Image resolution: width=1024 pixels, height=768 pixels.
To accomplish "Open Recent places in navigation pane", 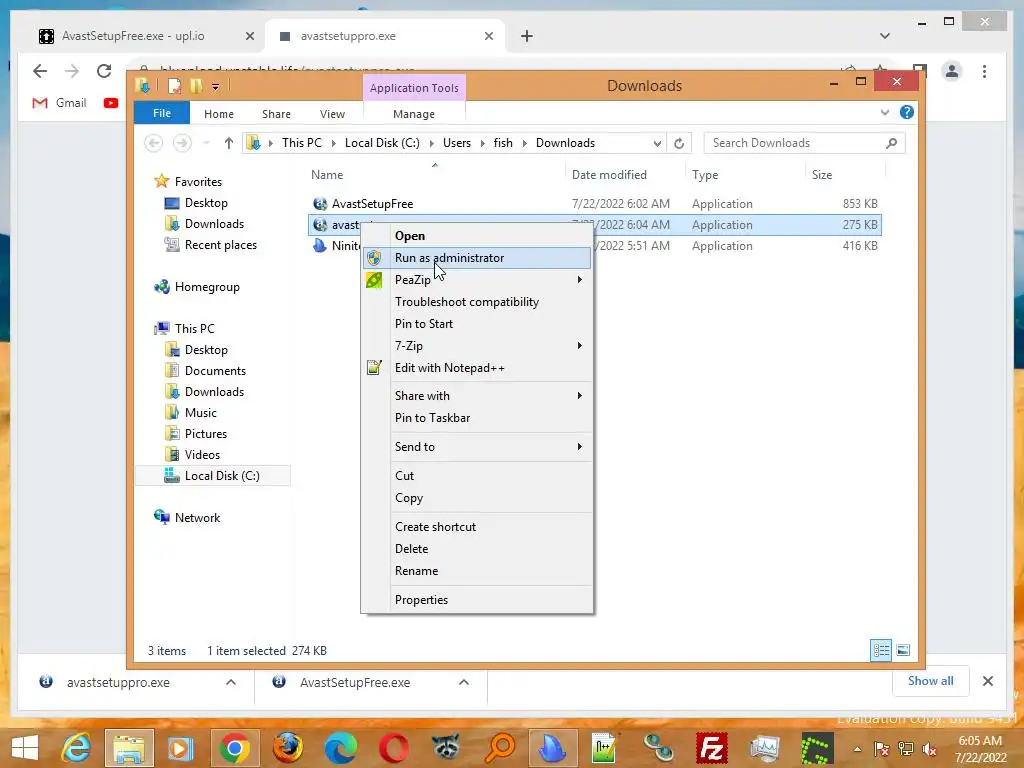I will point(220,245).
